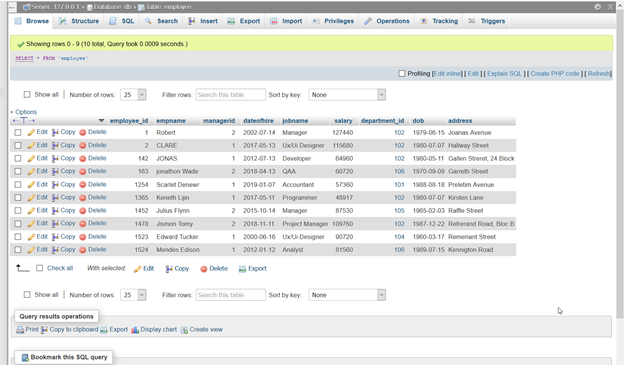Screen dimensions: 624x365
Task: Click the copy icon in Jismon Tomy's row
Action: point(55,224)
